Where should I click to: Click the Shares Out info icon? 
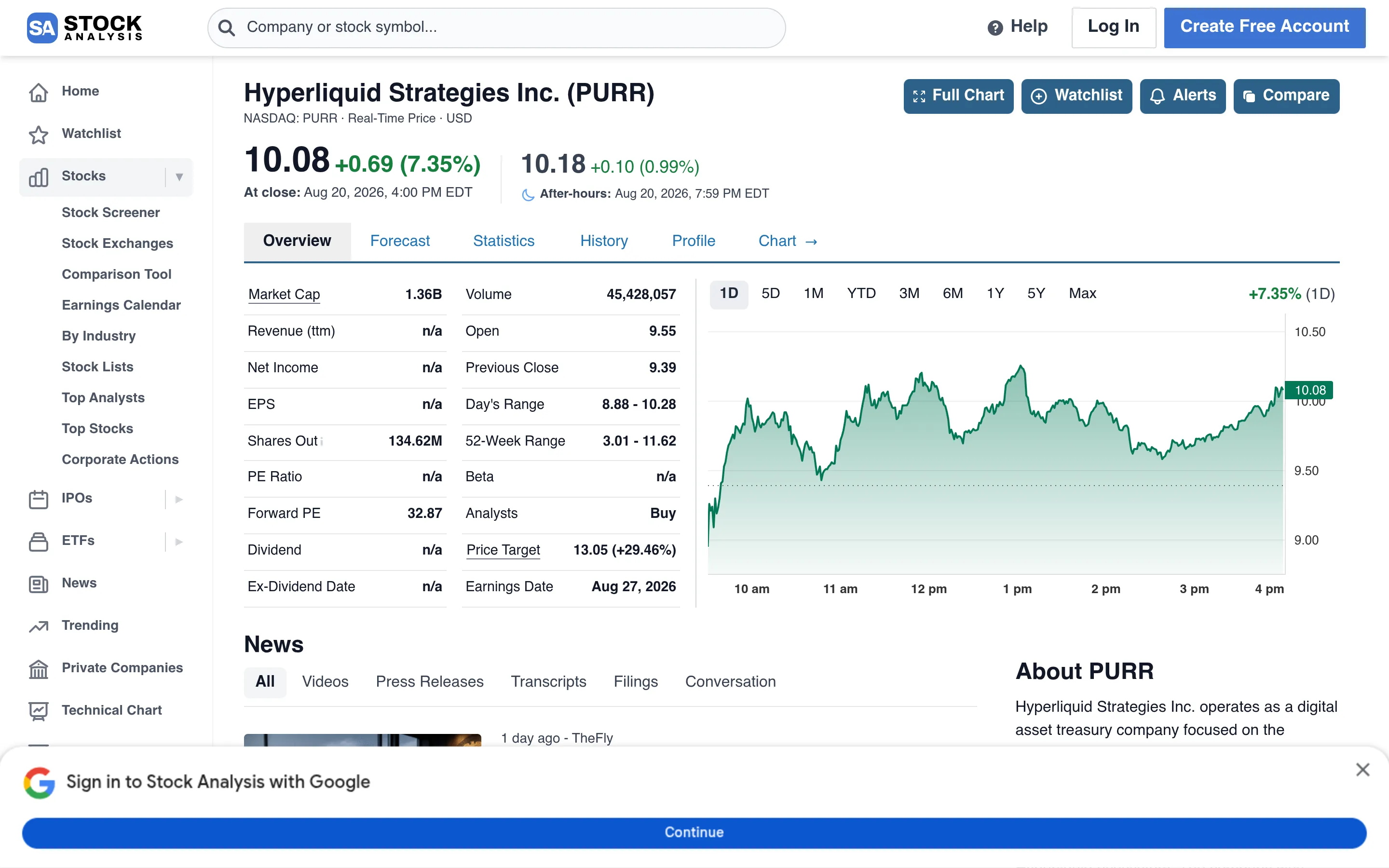(x=322, y=441)
